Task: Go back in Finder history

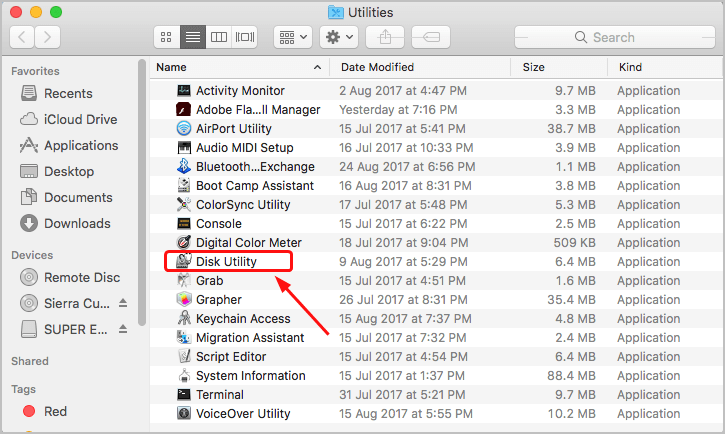Action: tap(22, 37)
